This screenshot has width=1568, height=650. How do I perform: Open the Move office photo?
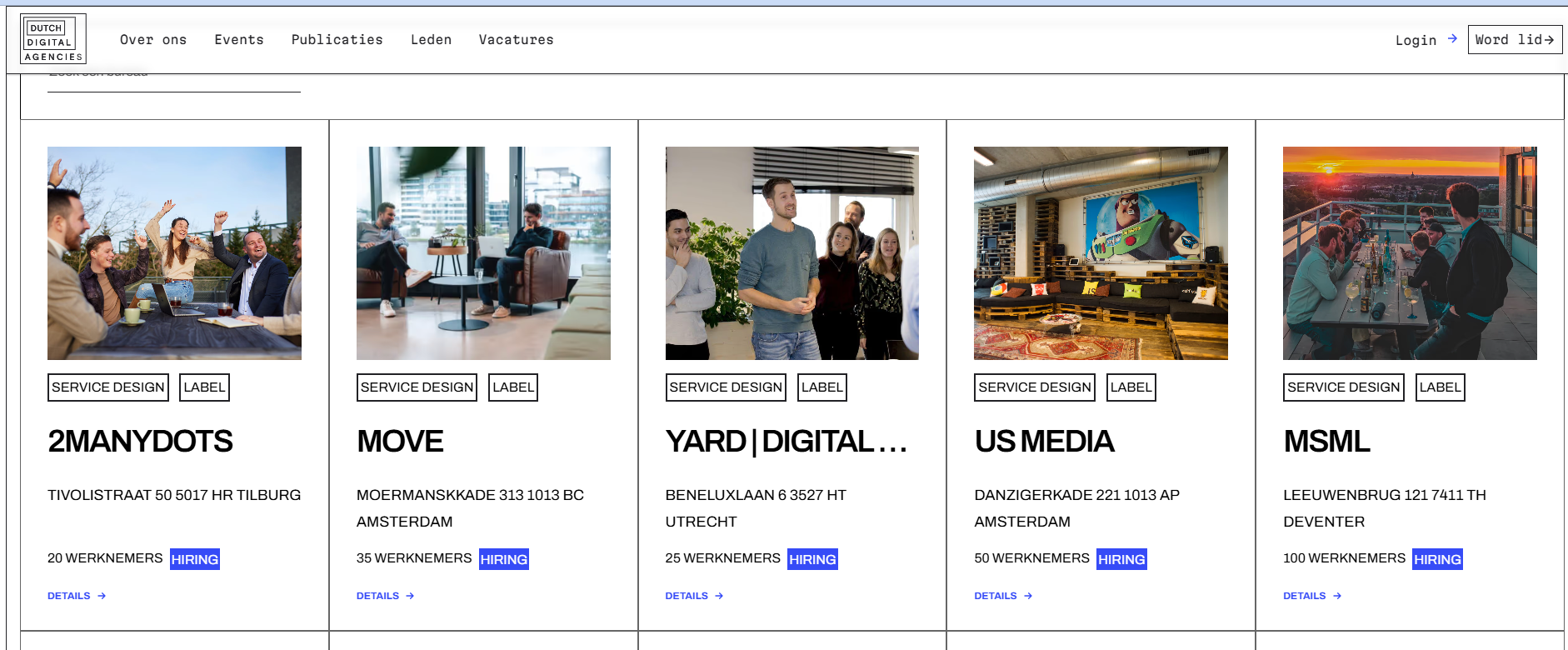click(x=483, y=253)
